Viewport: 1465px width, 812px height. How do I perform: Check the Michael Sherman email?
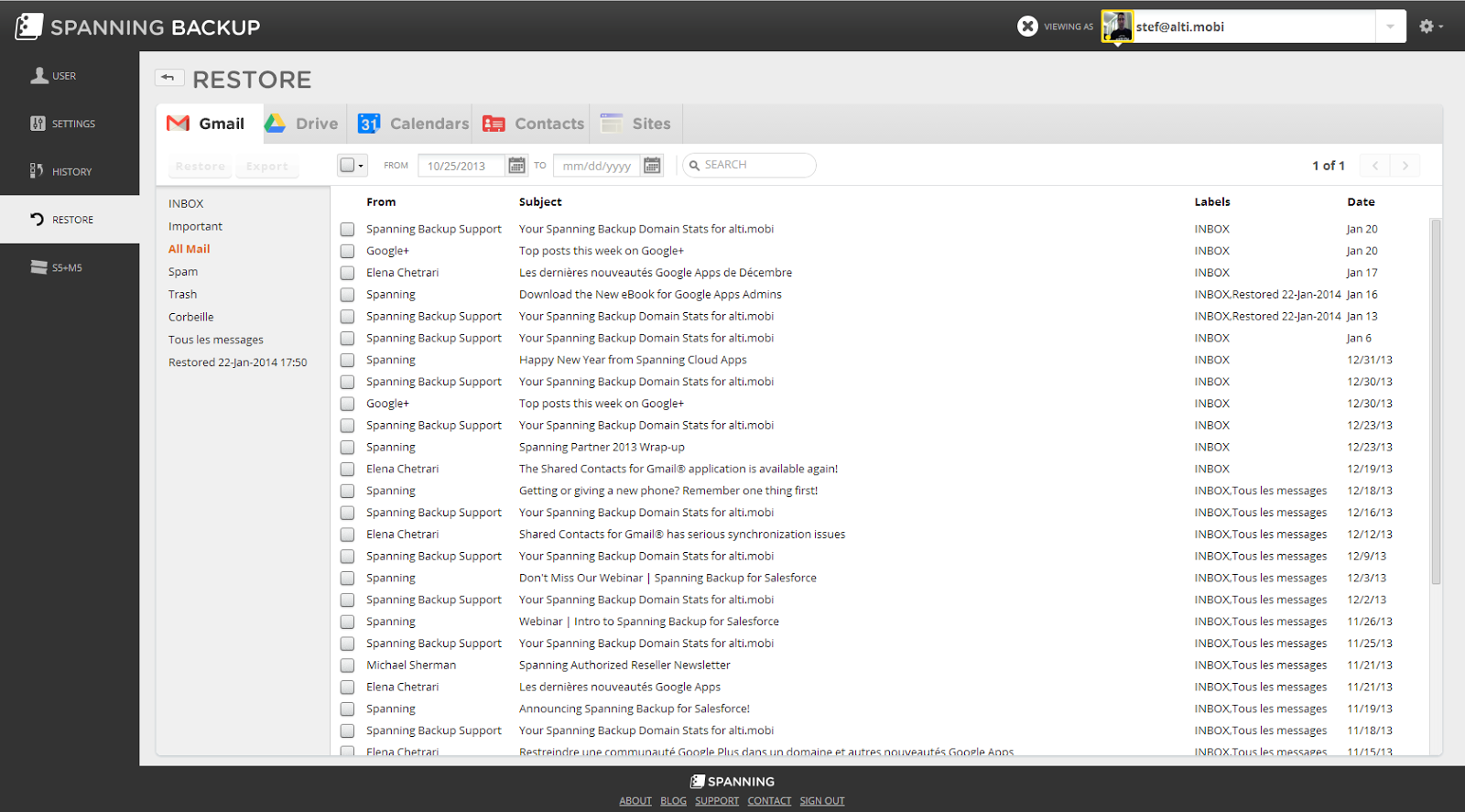click(x=347, y=666)
